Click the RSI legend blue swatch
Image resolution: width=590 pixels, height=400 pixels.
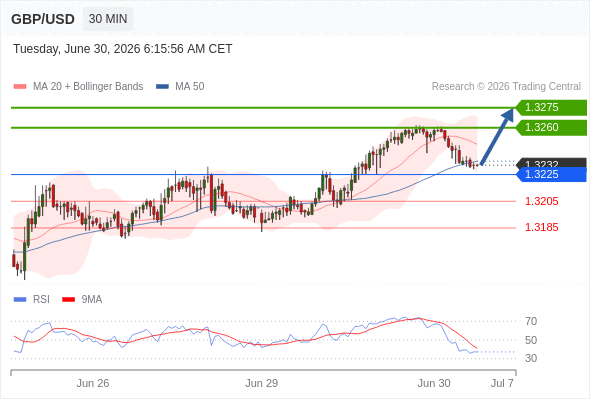pyautogui.click(x=20, y=300)
